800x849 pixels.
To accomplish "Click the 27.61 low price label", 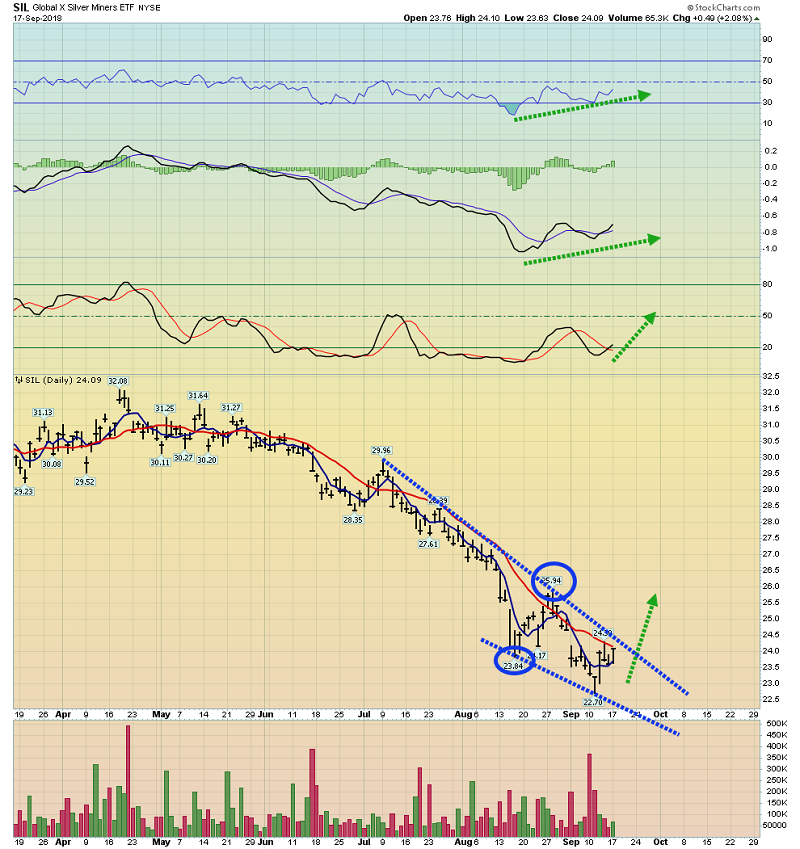I will (x=428, y=544).
